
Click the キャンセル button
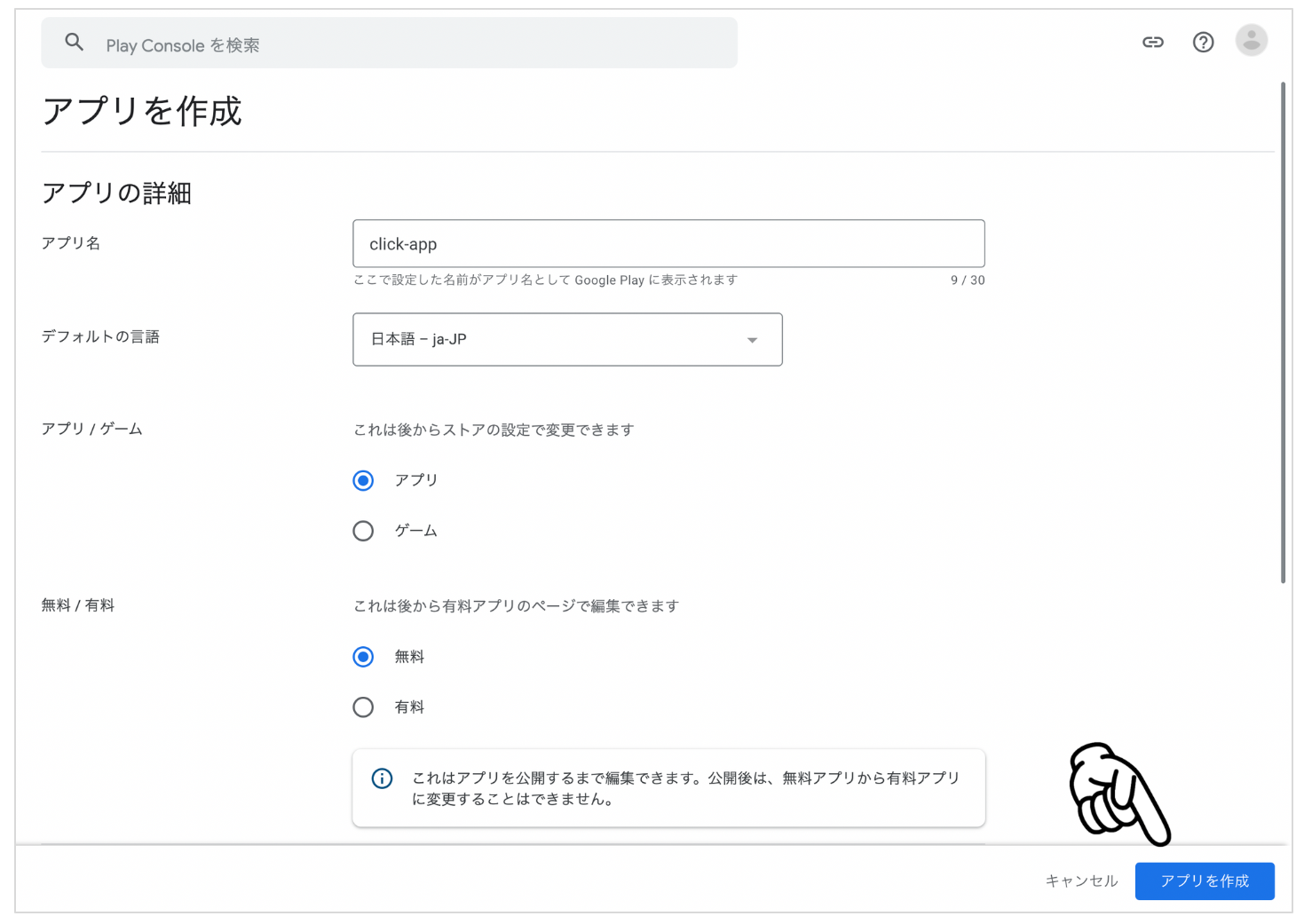(x=1081, y=881)
